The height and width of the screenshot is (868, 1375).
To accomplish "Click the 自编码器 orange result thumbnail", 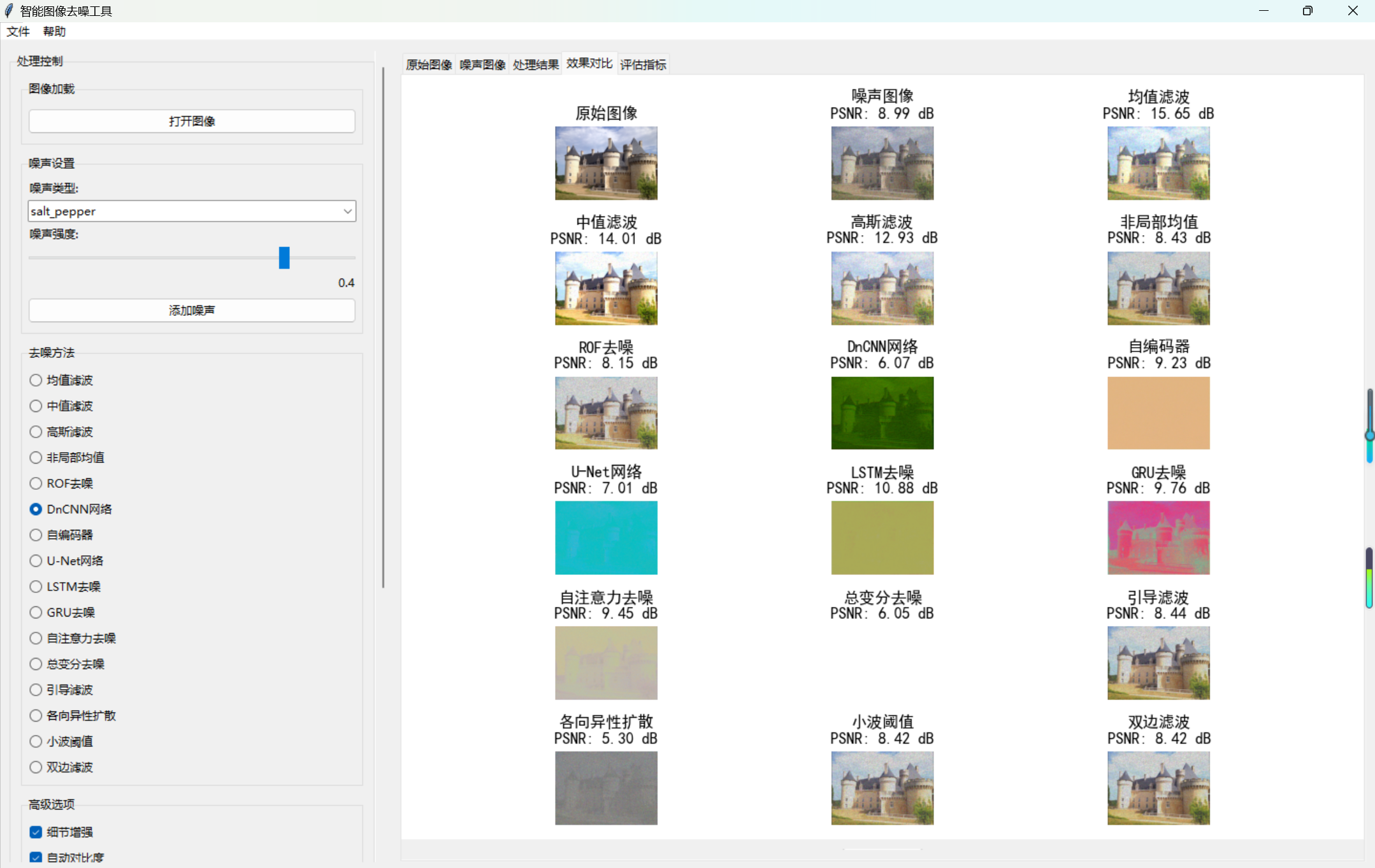I will pyautogui.click(x=1158, y=413).
